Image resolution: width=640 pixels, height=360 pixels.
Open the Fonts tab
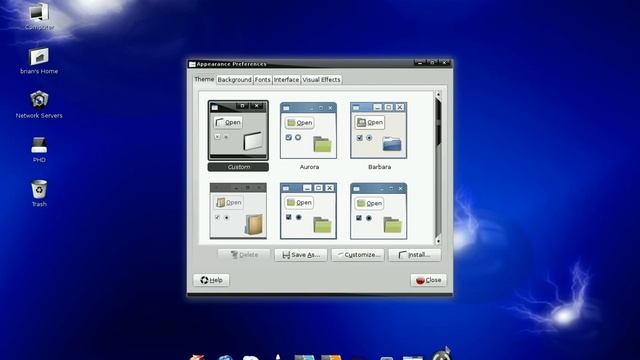click(262, 80)
